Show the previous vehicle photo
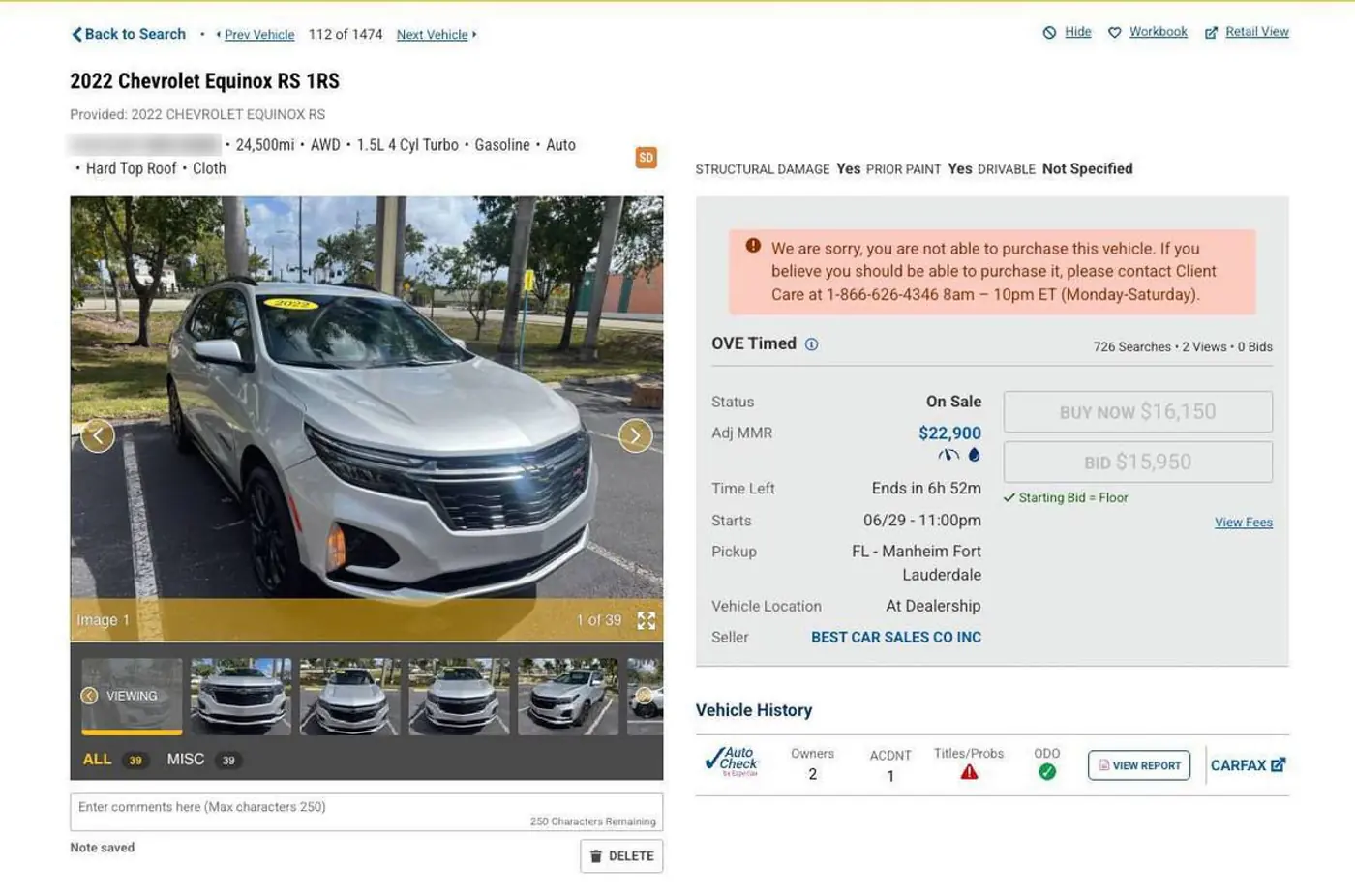Viewport: 1355px width, 896px height. 98,435
